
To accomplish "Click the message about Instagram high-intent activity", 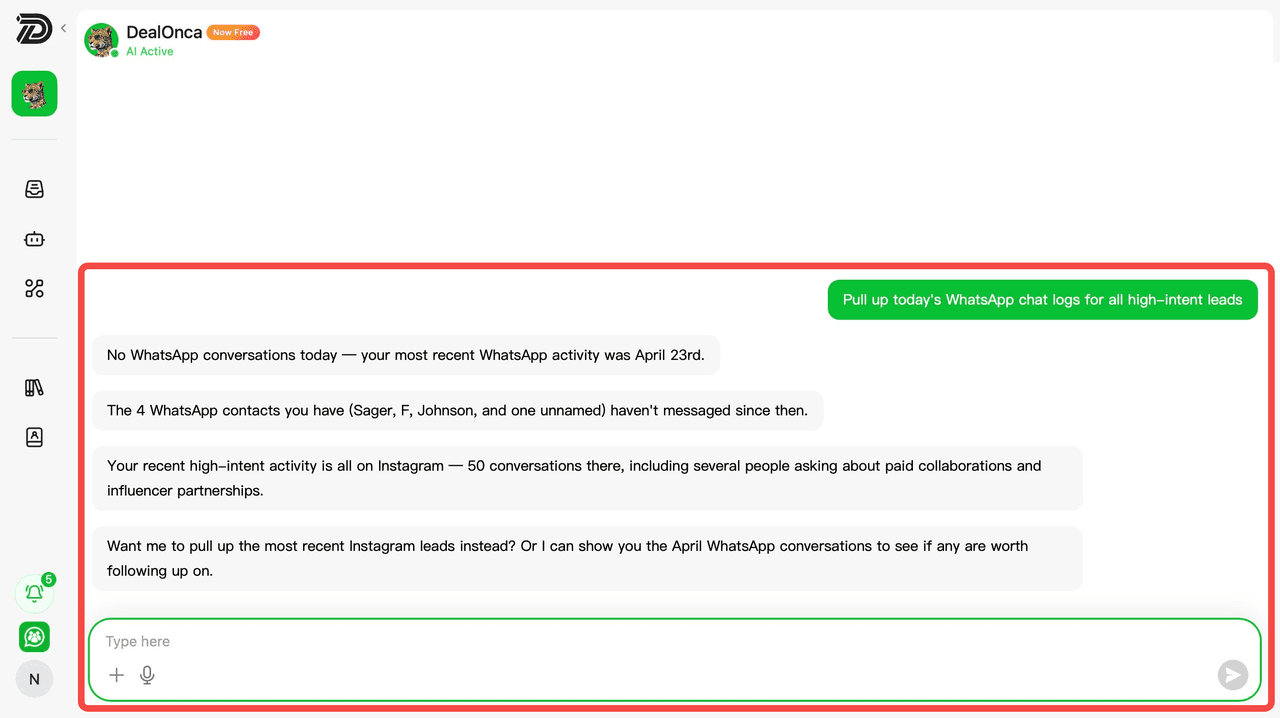I will click(587, 478).
